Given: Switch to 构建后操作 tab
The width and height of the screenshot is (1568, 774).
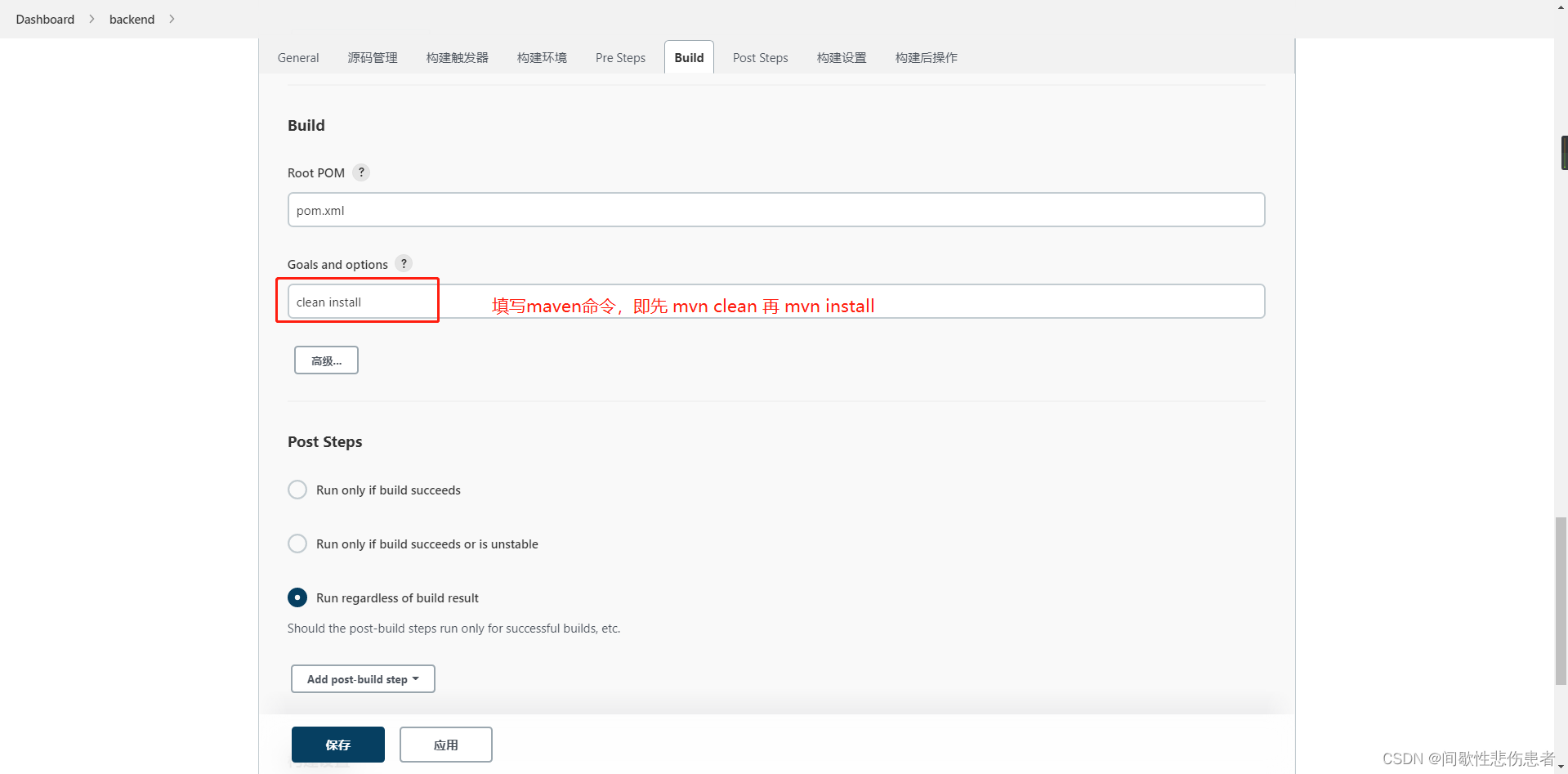Looking at the screenshot, I should (x=927, y=57).
